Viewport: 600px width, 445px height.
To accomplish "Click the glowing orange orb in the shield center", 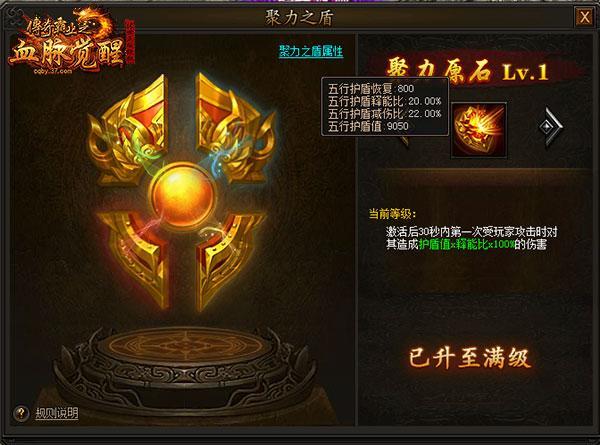I will pos(182,197).
